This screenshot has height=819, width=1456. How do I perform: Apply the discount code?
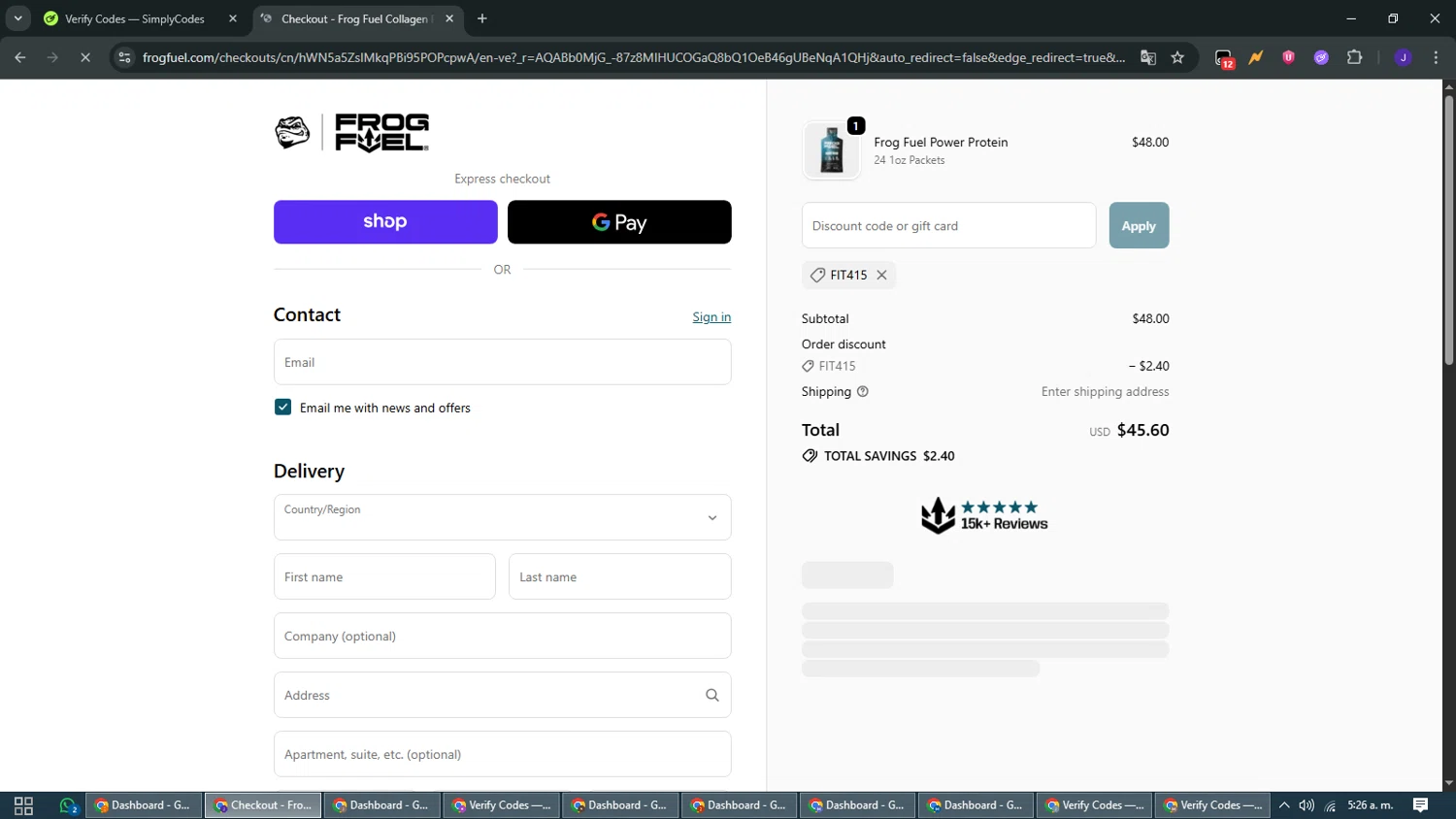tap(1139, 225)
